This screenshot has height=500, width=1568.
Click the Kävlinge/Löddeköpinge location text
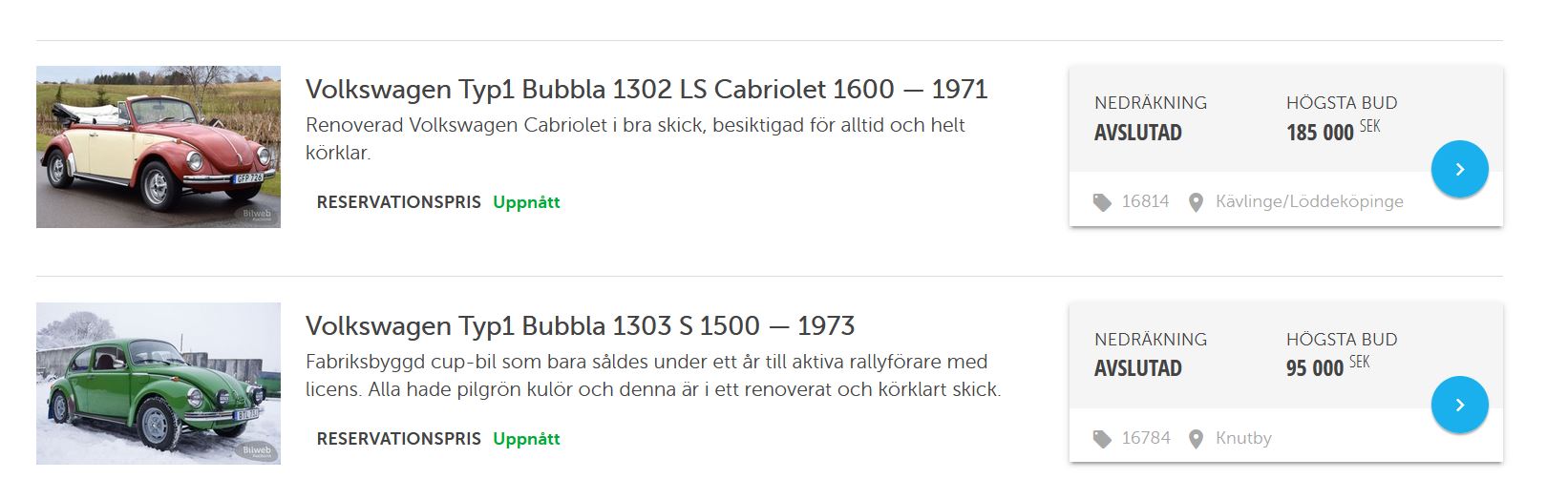click(x=1309, y=201)
